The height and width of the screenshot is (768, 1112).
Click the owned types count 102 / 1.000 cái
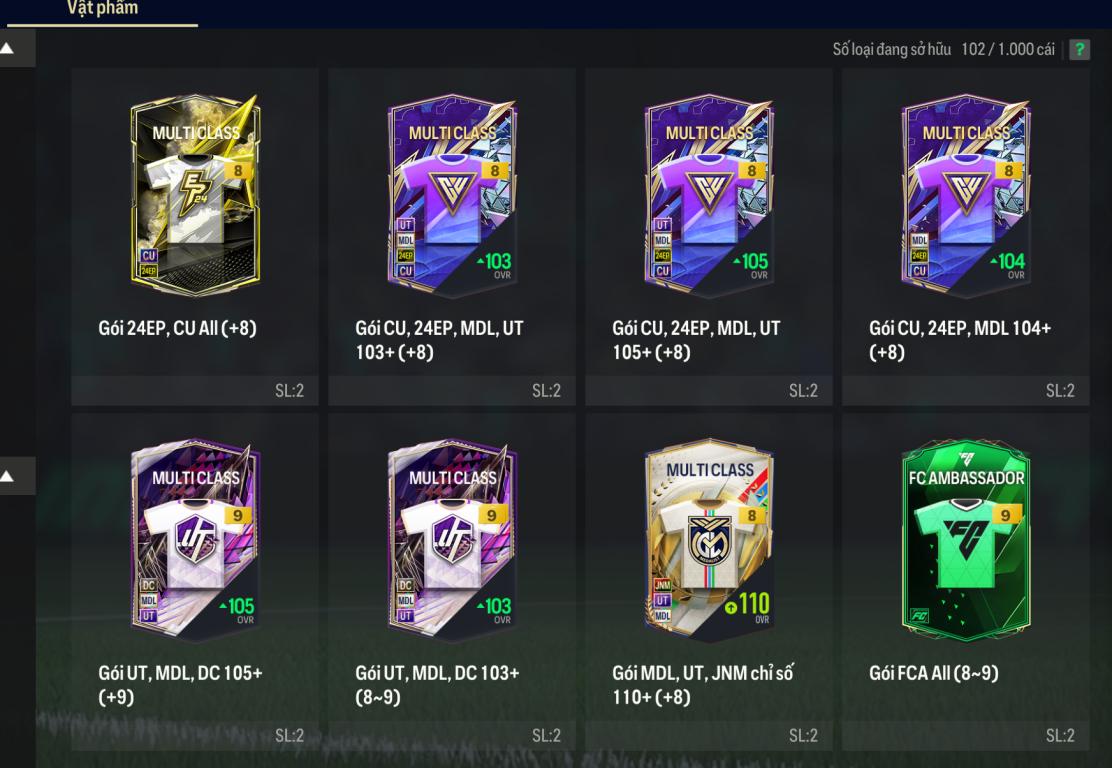click(1008, 50)
